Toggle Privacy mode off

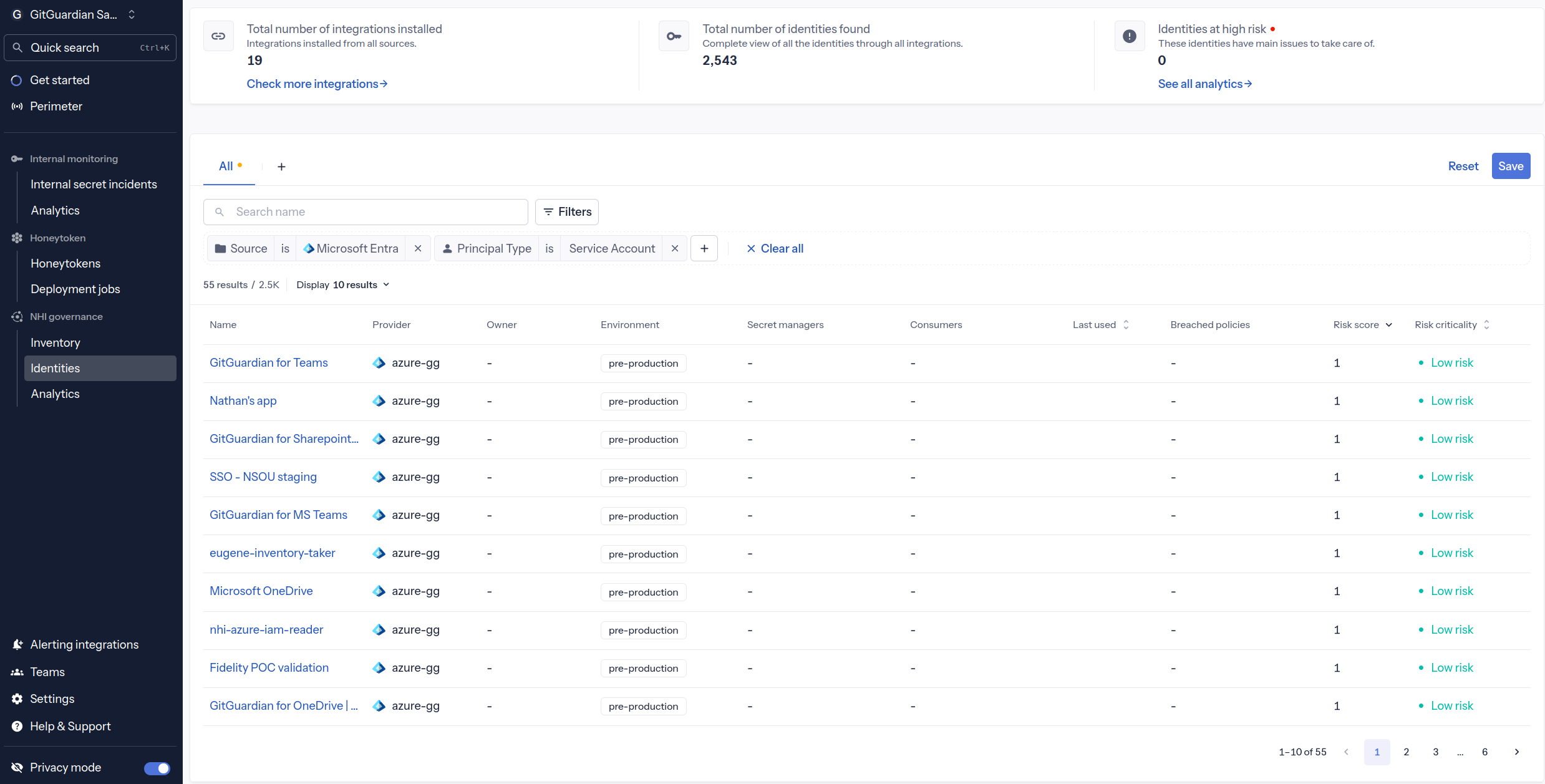click(157, 768)
